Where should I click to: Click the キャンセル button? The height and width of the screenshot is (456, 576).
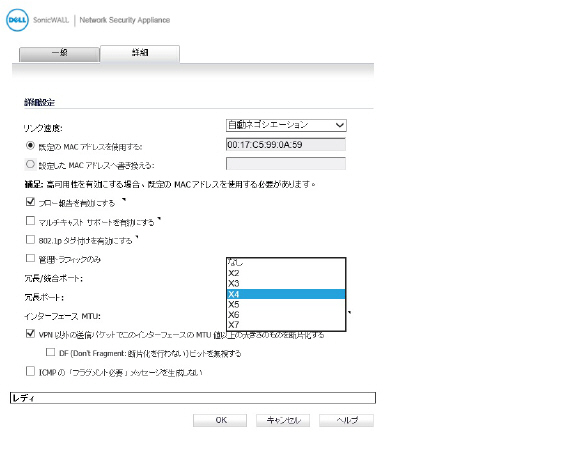tap(283, 420)
